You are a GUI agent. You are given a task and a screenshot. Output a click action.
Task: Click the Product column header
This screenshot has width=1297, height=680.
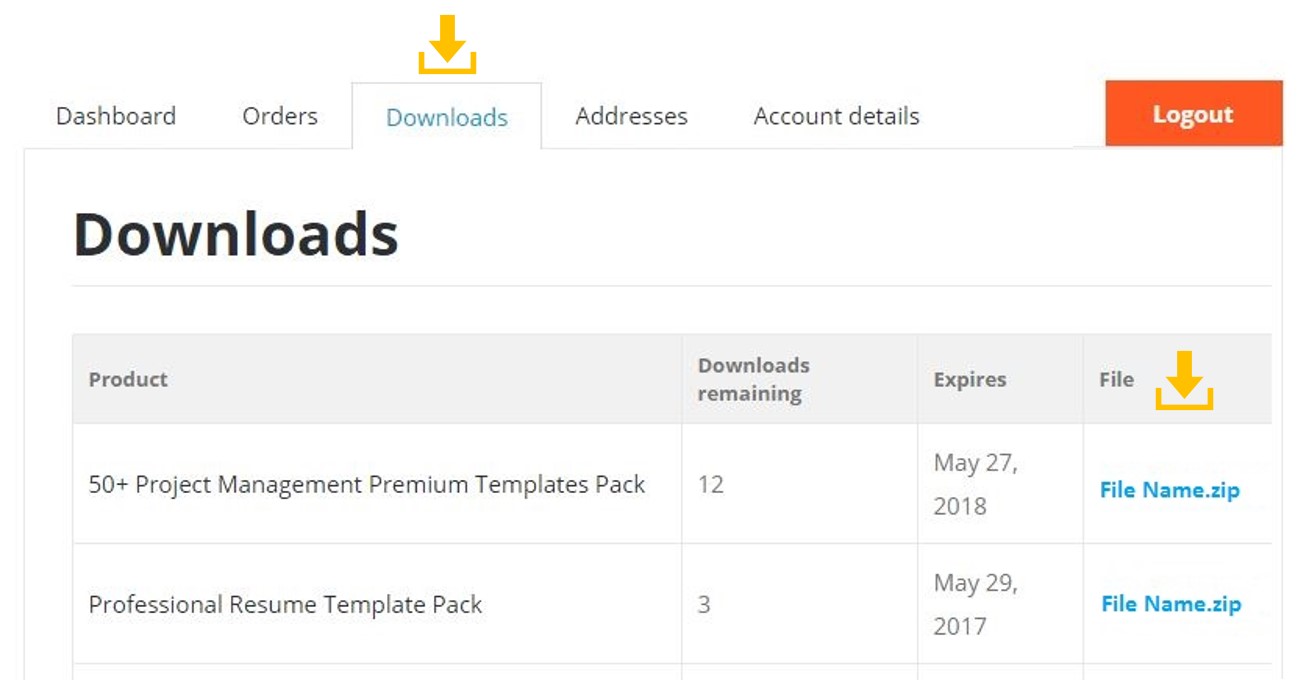[129, 379]
